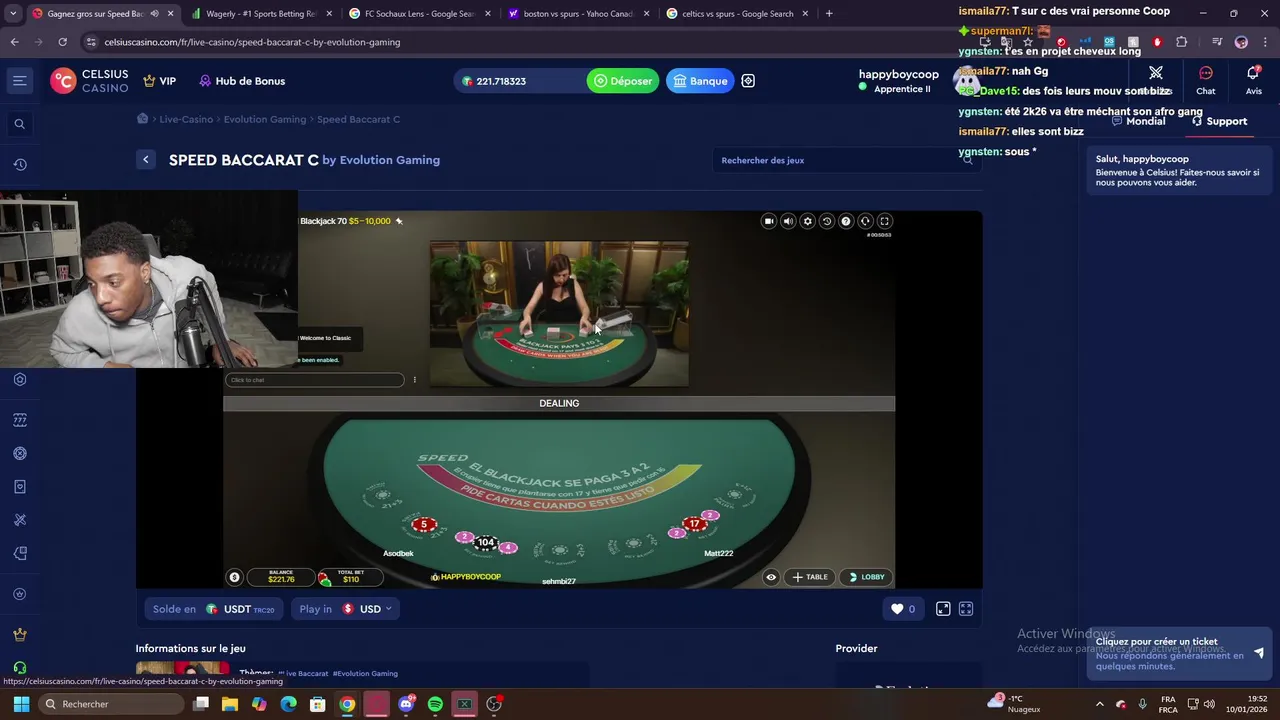Viewport: 1280px width, 720px height.
Task: Open the Play in USD currency dropdown
Action: click(346, 609)
